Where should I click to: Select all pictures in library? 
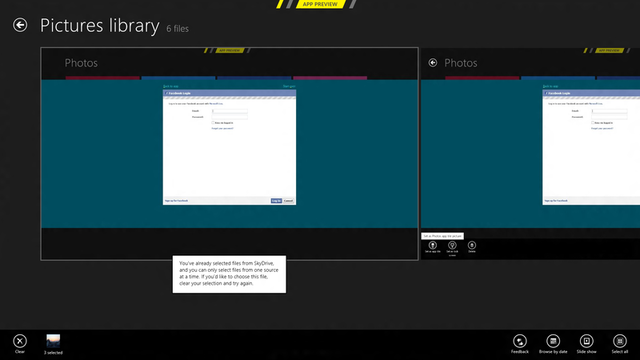(x=620, y=344)
